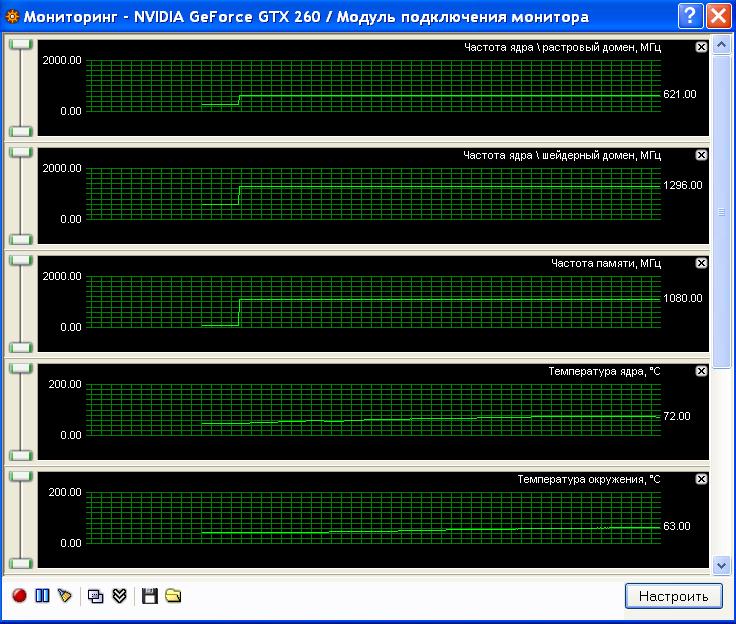Image resolution: width=736 pixels, height=624 pixels.
Task: Click the Частота ядра \ шейдерный домен, МГц title
Action: click(x=562, y=155)
